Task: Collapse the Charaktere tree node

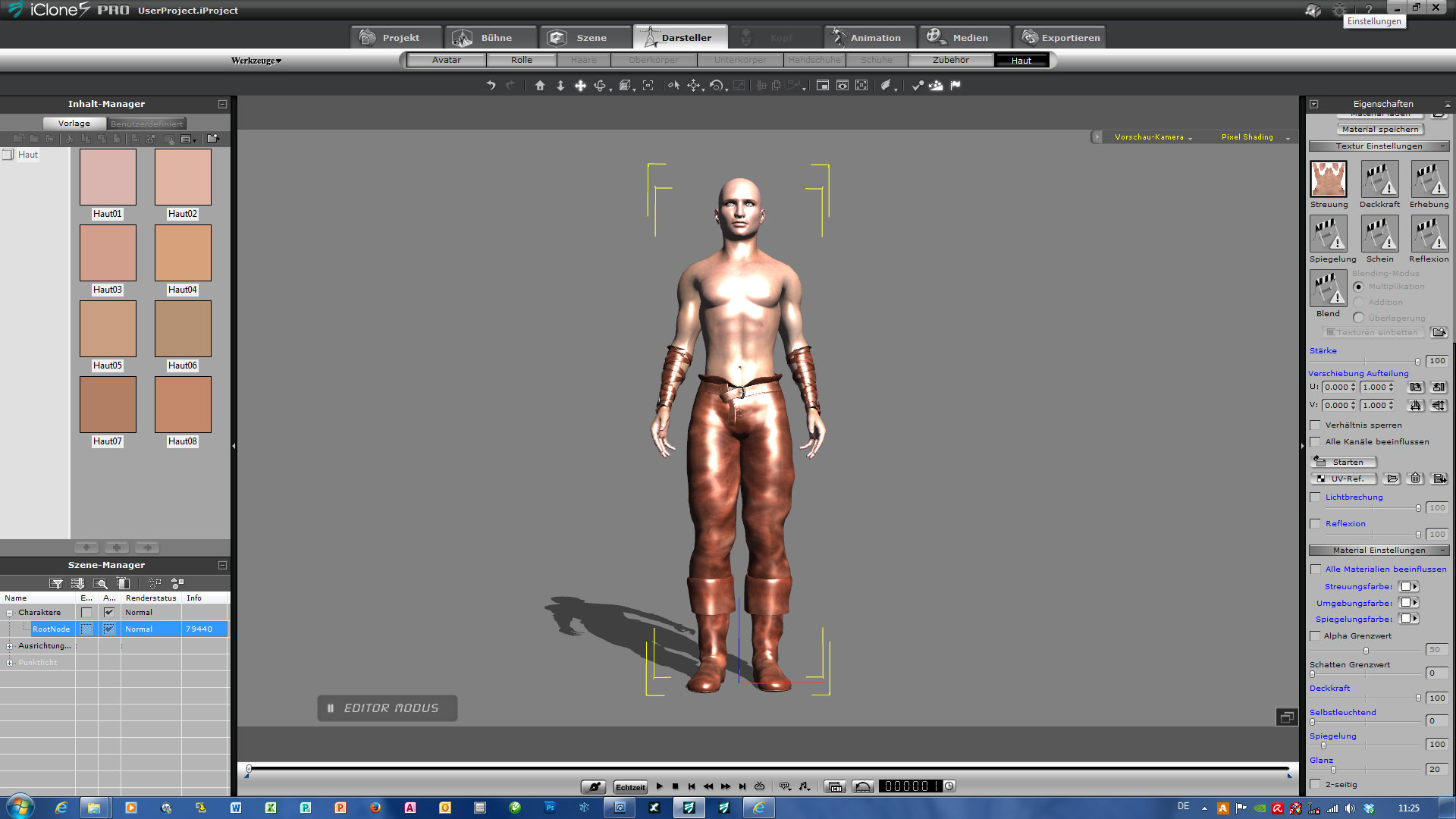Action: (10, 613)
